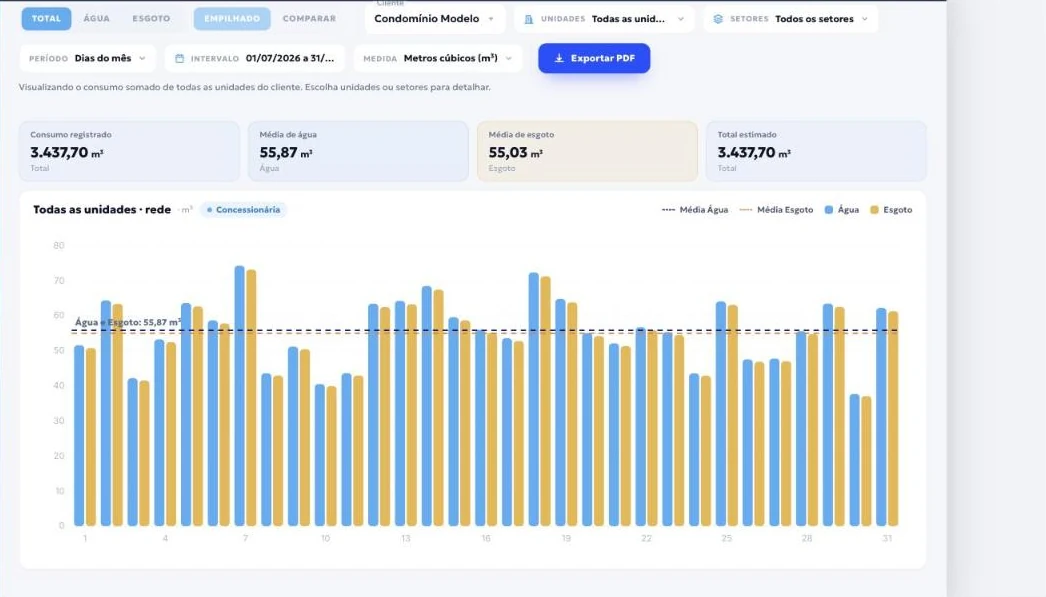The width and height of the screenshot is (1046, 597).
Task: Click the blue Água bar for day 1
Action: (79, 436)
